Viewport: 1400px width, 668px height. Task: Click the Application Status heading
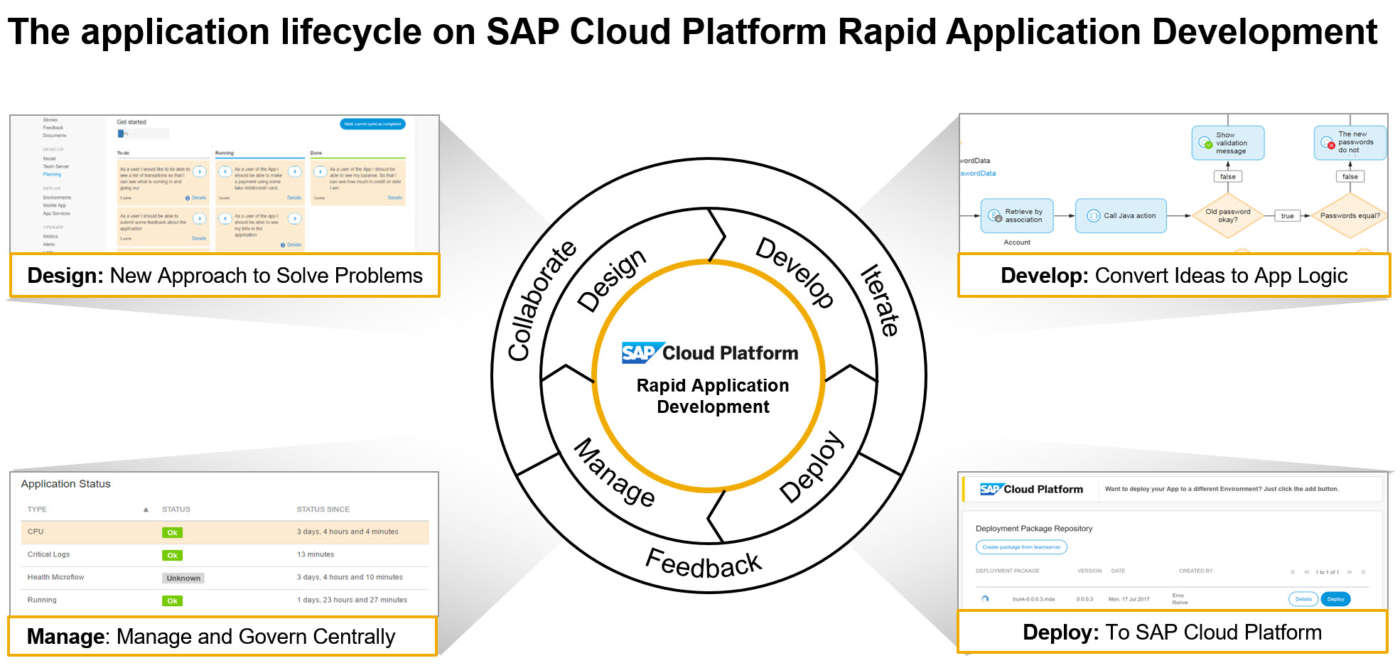pyautogui.click(x=66, y=484)
